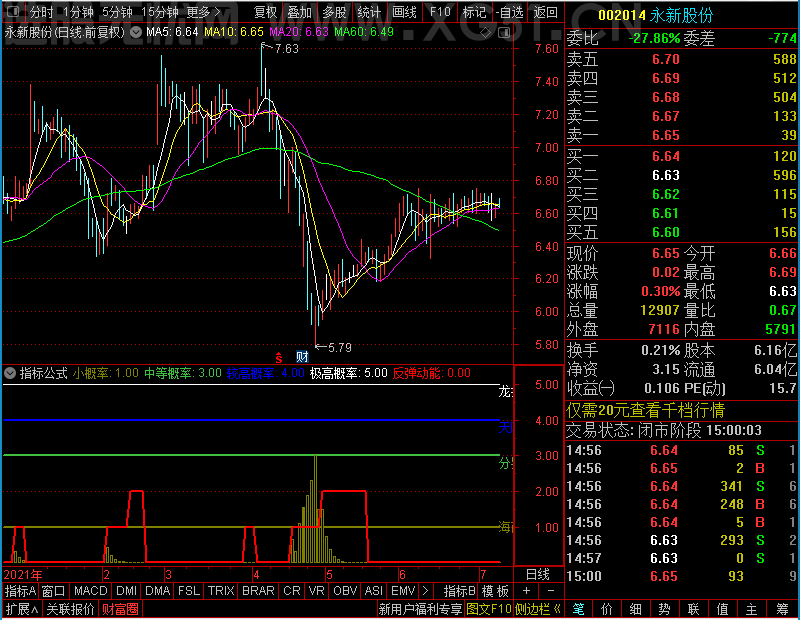Screen dimensions: 800x620
Task: Click the 财 financial marker below the chart
Action: point(302,357)
